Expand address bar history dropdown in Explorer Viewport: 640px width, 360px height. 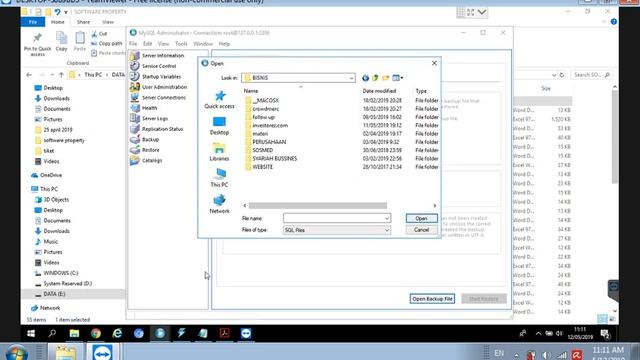[554, 75]
